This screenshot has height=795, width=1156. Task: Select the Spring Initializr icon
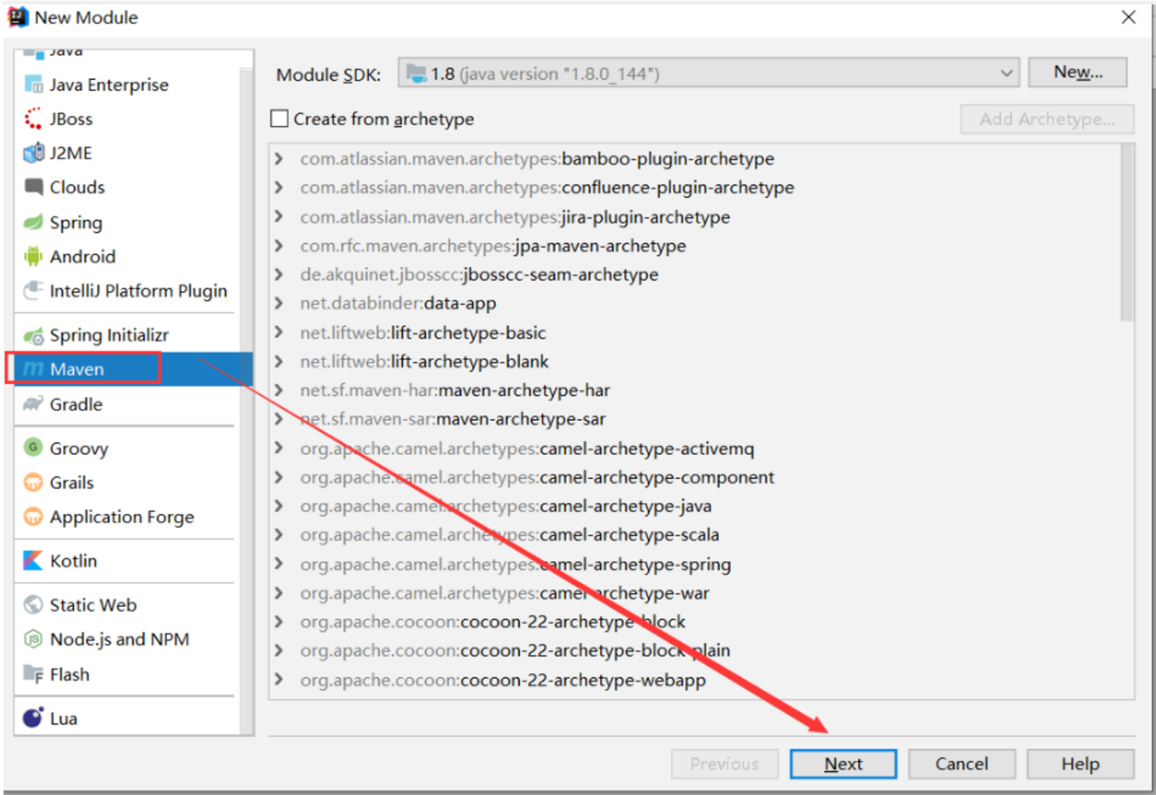coord(33,336)
